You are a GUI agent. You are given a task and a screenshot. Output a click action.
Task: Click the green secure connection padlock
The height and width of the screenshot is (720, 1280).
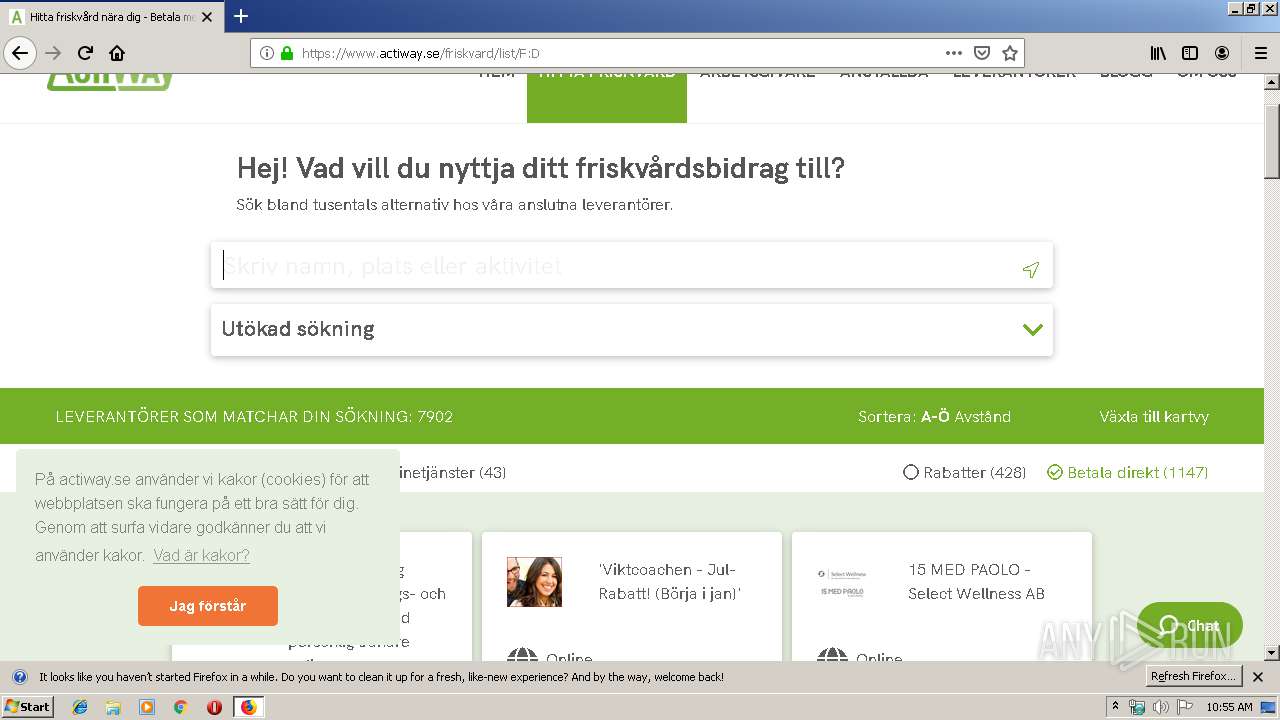pos(287,53)
